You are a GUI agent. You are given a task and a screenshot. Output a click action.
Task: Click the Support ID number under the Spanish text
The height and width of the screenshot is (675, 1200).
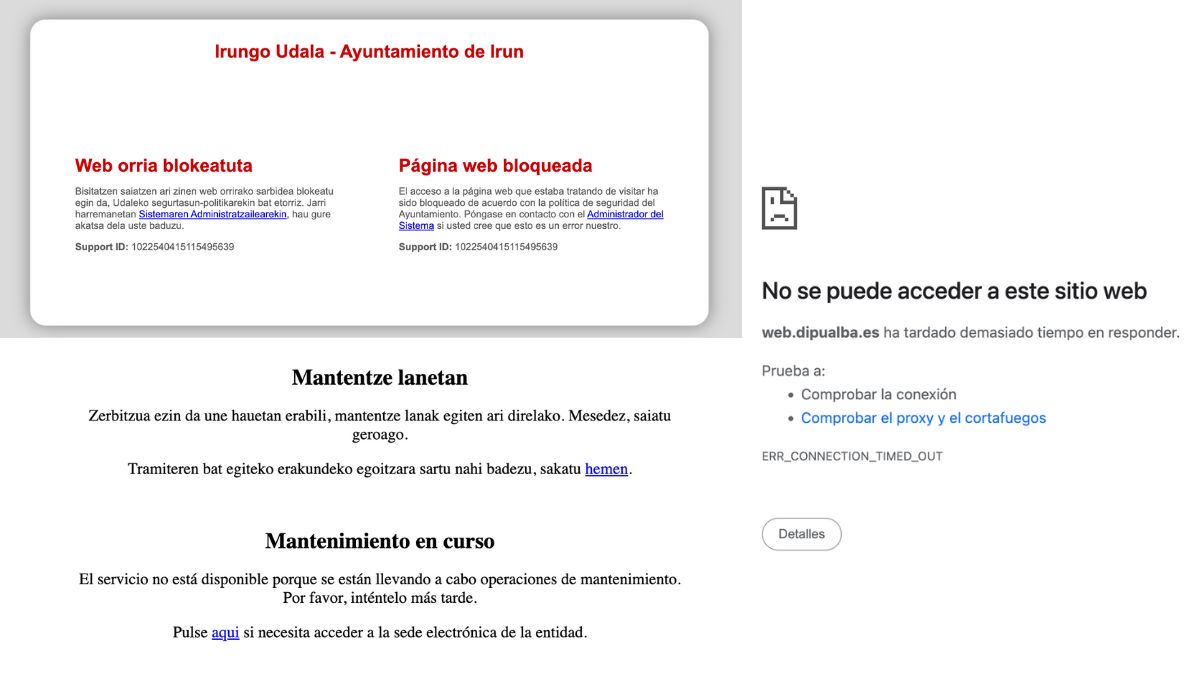(506, 246)
